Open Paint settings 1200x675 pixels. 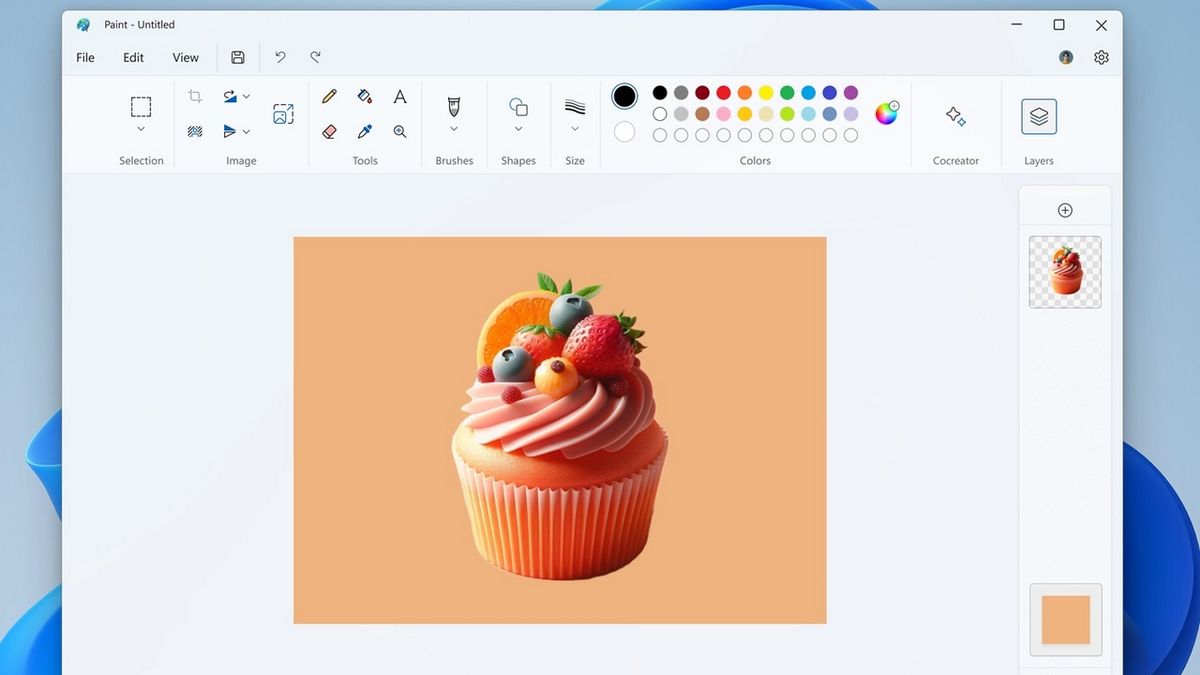[x=1101, y=57]
